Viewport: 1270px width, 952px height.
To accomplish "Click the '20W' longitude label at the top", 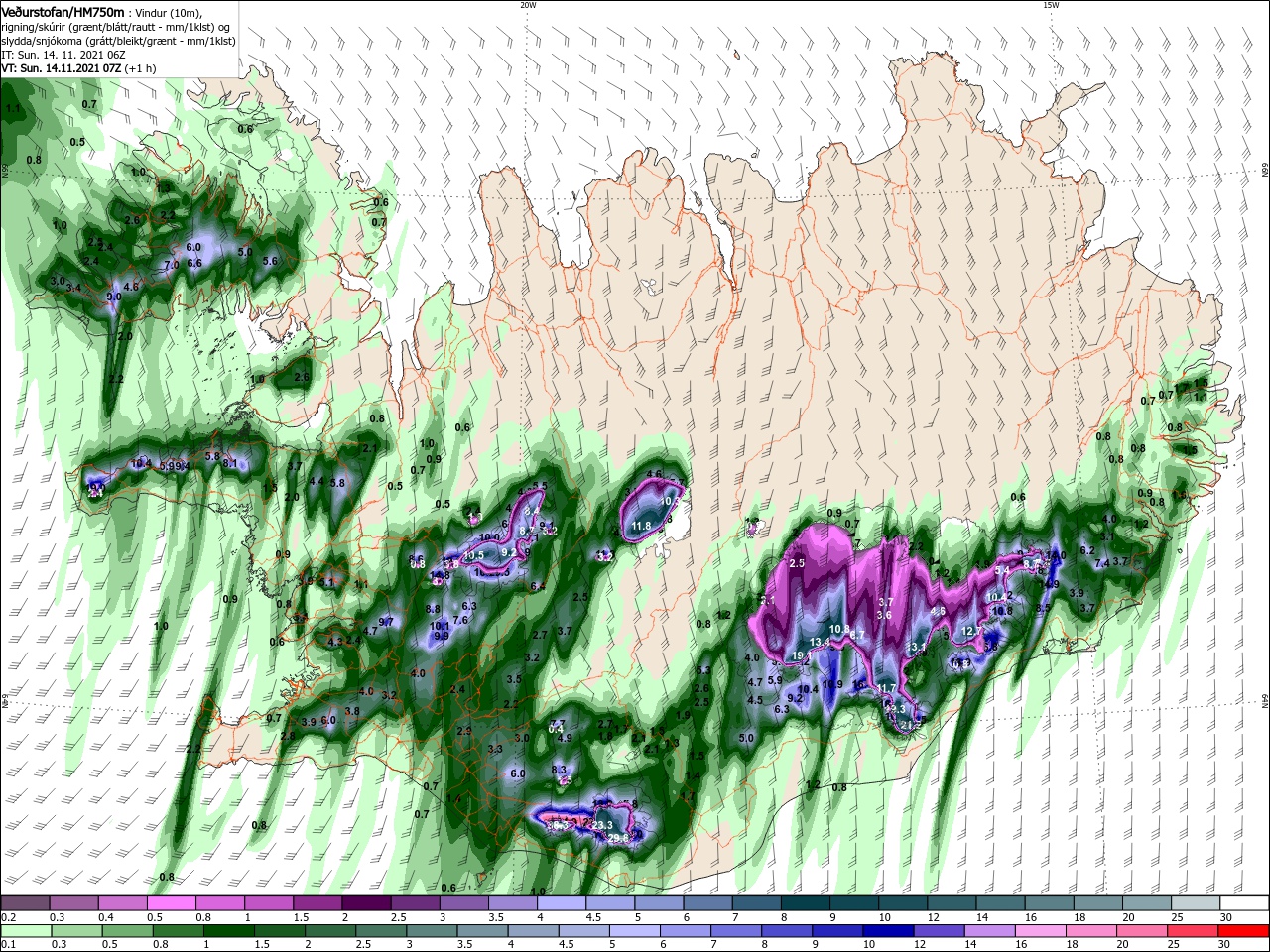I will (x=528, y=5).
